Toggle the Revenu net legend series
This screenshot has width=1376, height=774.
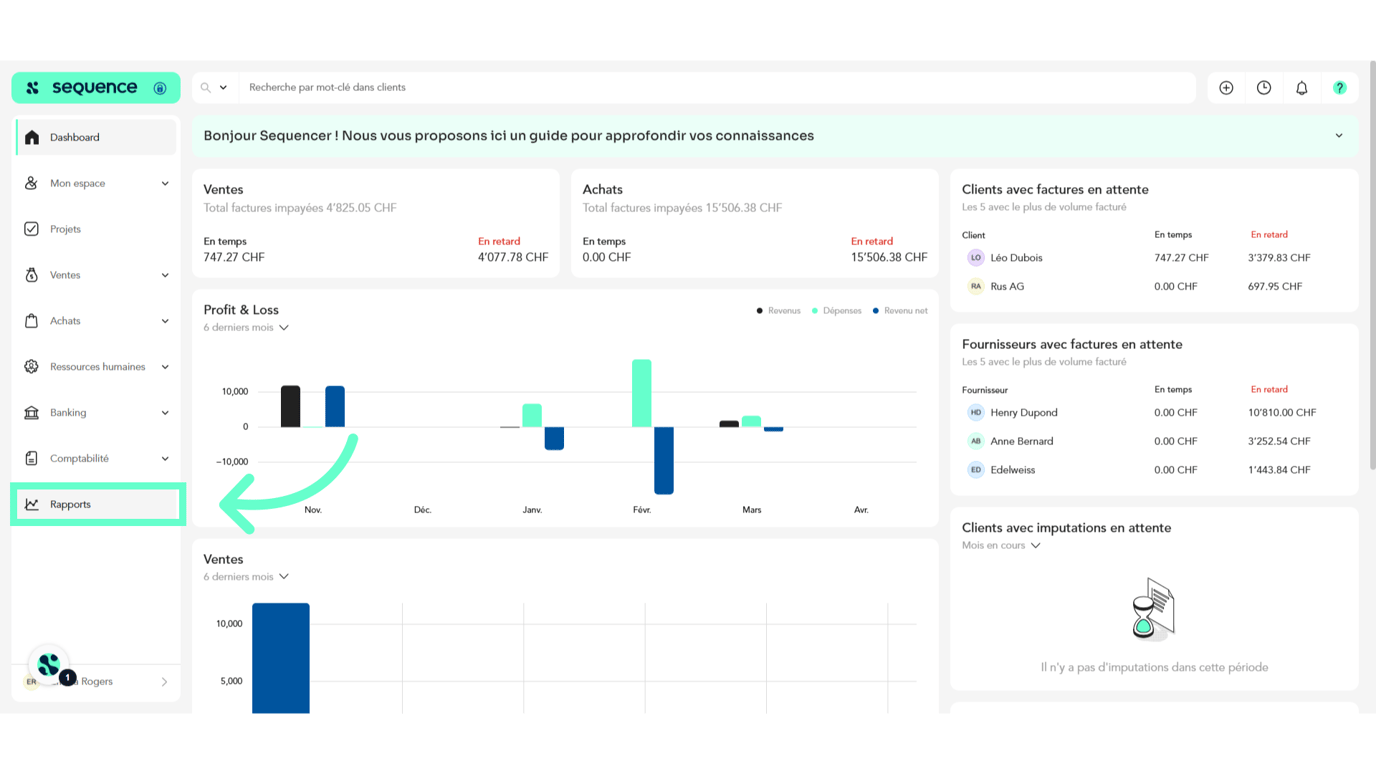pyautogui.click(x=900, y=311)
